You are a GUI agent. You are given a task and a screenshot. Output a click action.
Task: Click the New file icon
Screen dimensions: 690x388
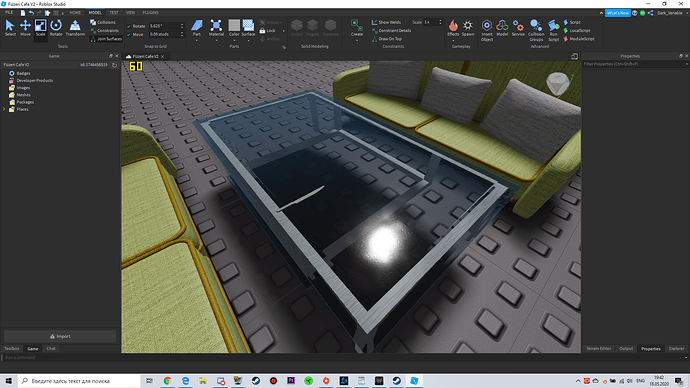[23, 13]
